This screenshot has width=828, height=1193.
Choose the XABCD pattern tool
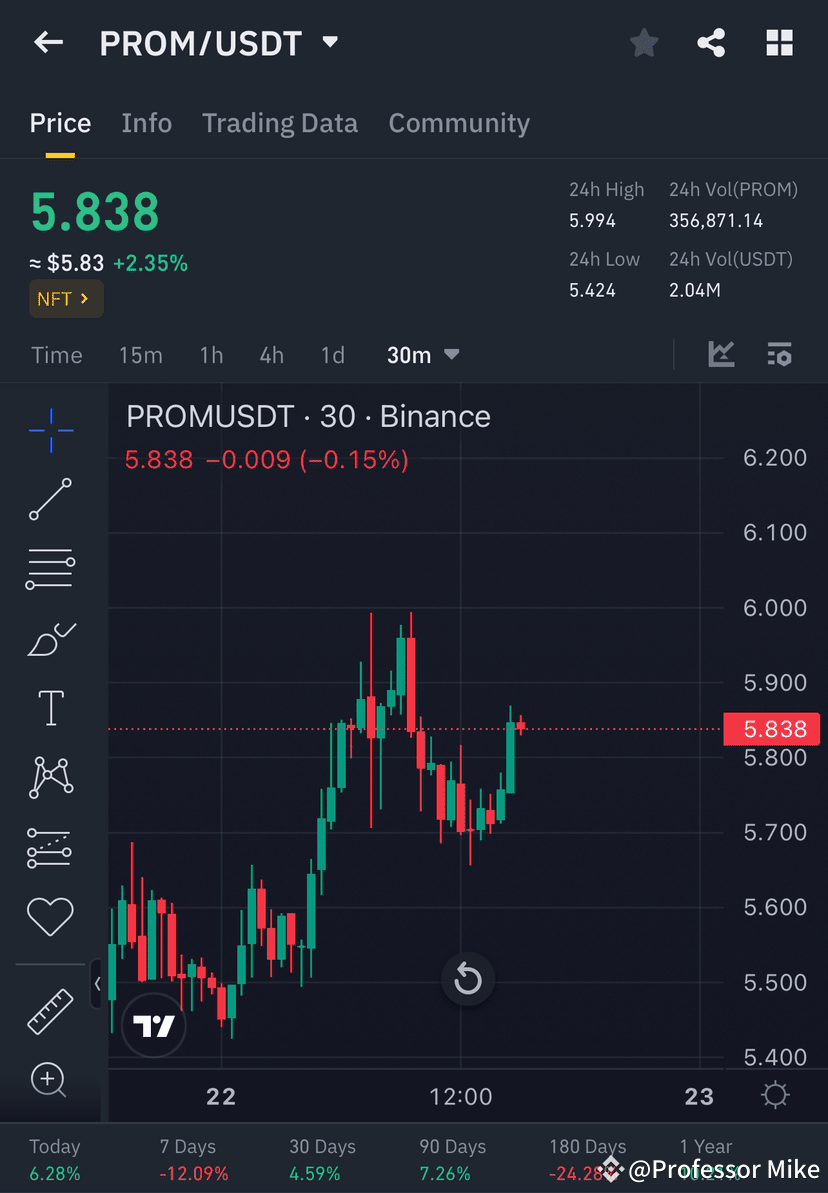[x=50, y=777]
